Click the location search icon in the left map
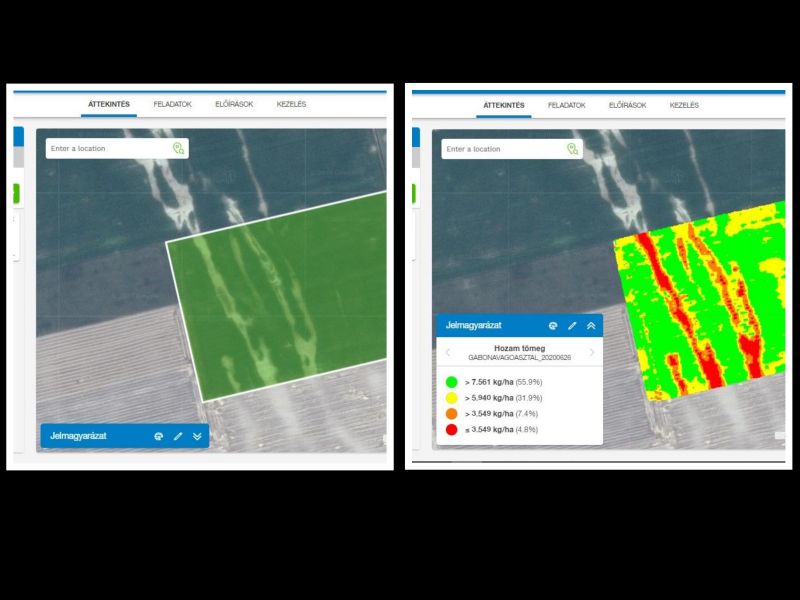This screenshot has width=800, height=600. (x=178, y=148)
